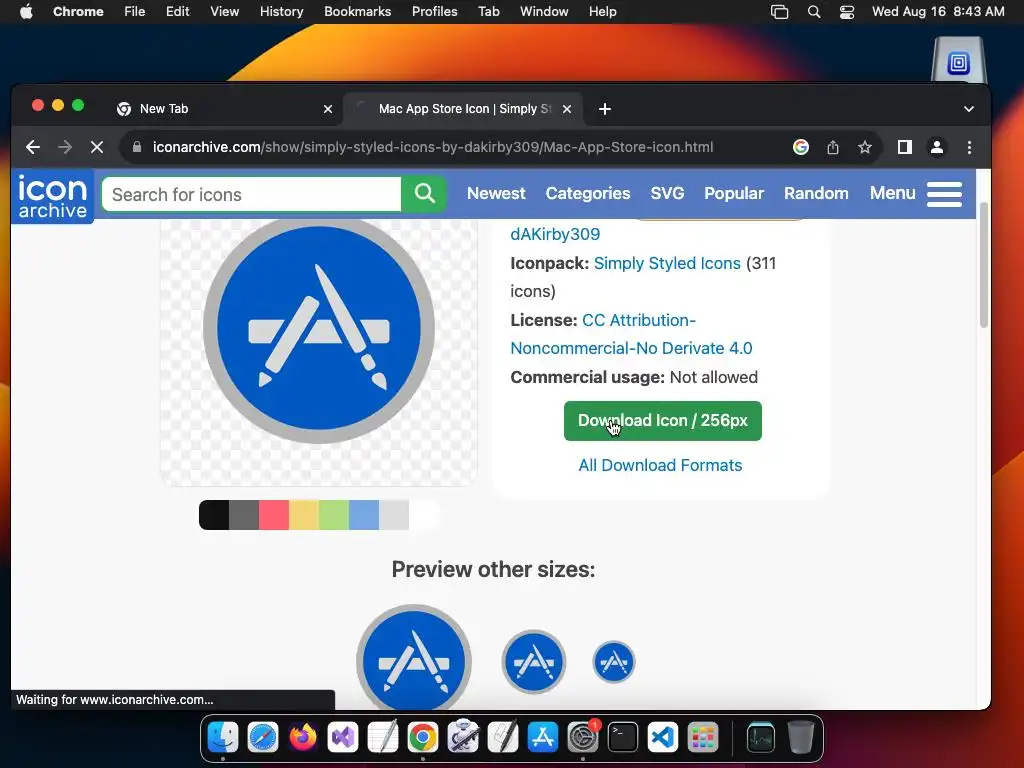Image resolution: width=1024 pixels, height=768 pixels.
Task: Open Random navigation link
Action: coord(816,194)
